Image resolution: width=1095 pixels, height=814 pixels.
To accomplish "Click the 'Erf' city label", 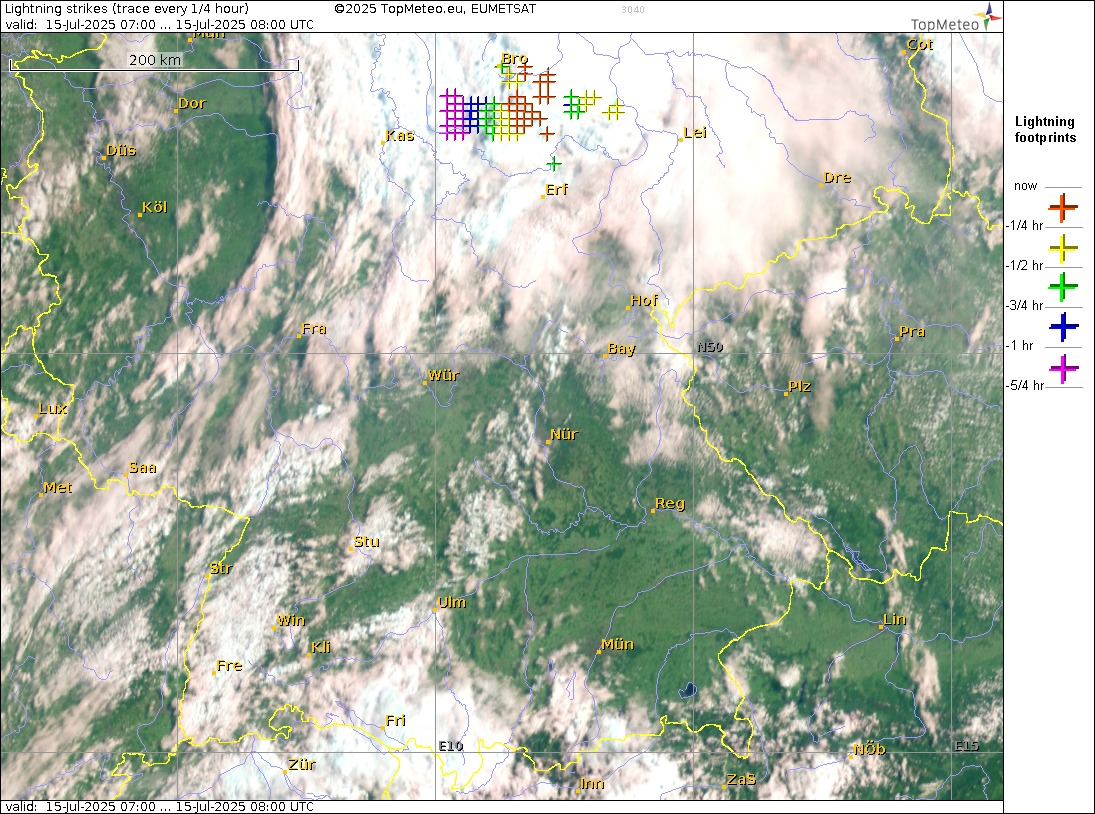I will pyautogui.click(x=557, y=189).
